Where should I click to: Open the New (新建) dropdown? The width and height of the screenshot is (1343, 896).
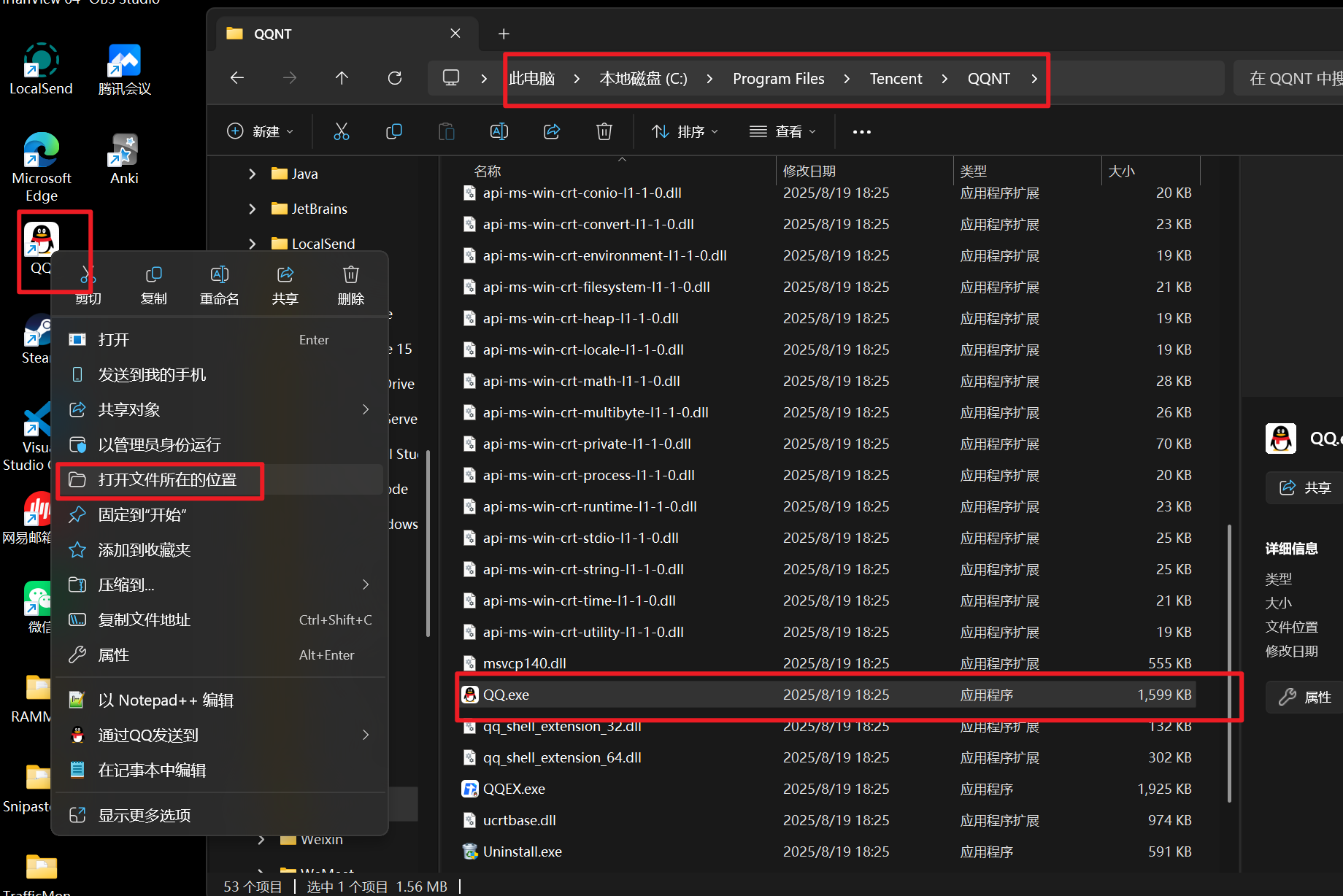pyautogui.click(x=261, y=131)
